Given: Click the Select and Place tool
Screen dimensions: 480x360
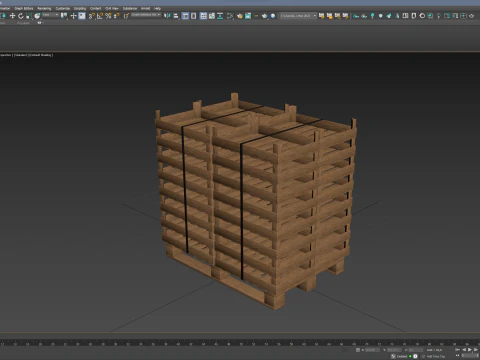Looking at the screenshot, I should tap(37, 16).
